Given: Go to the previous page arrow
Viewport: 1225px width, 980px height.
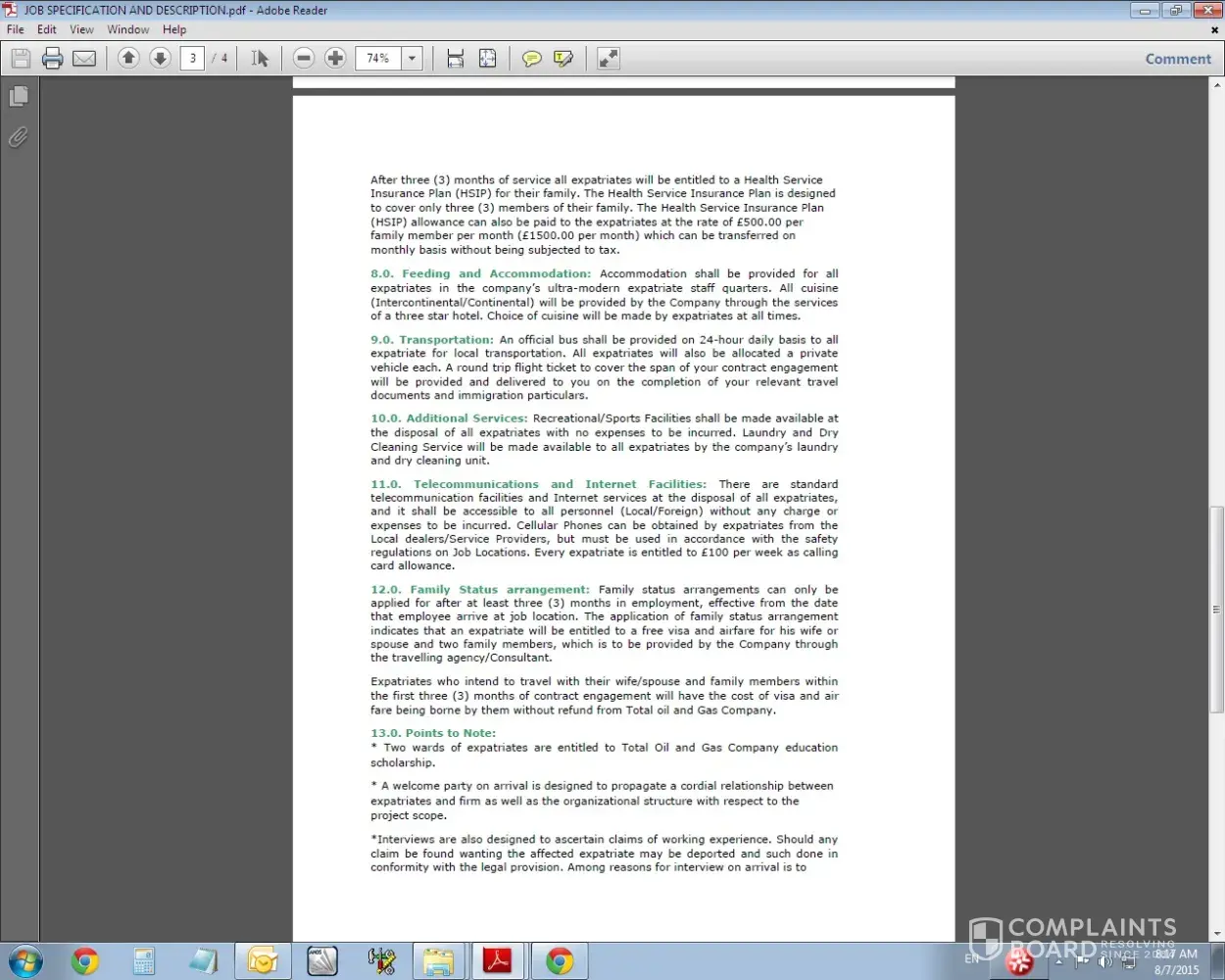Looking at the screenshot, I should tap(128, 58).
